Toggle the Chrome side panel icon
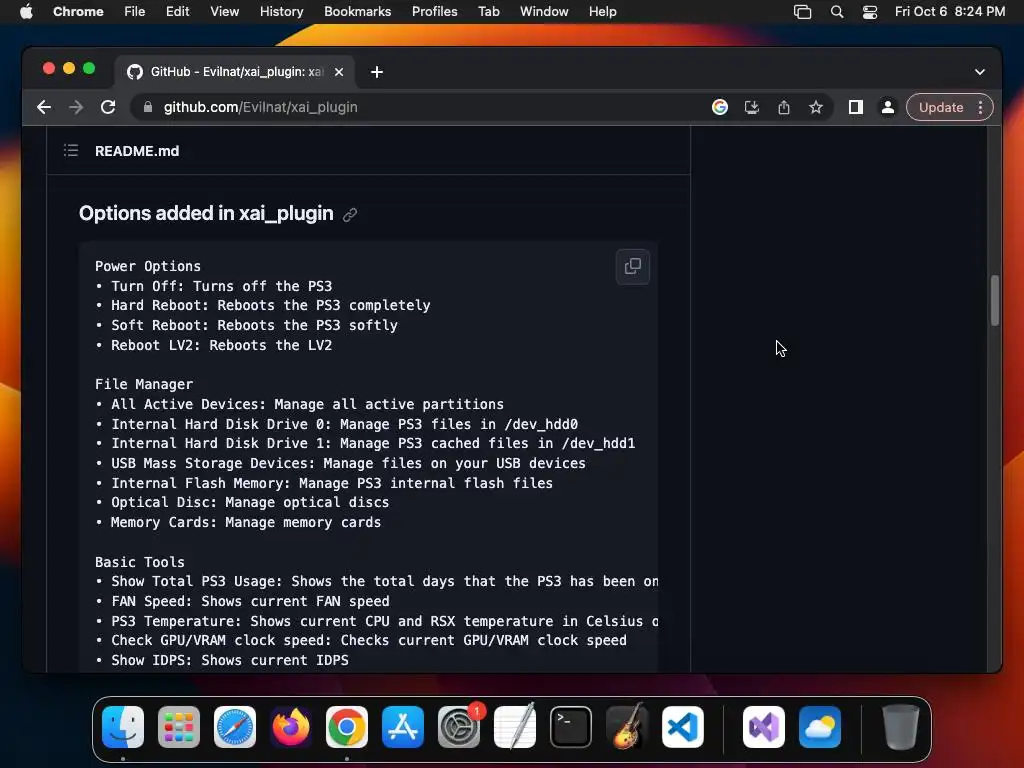Image resolution: width=1024 pixels, height=768 pixels. 856,107
